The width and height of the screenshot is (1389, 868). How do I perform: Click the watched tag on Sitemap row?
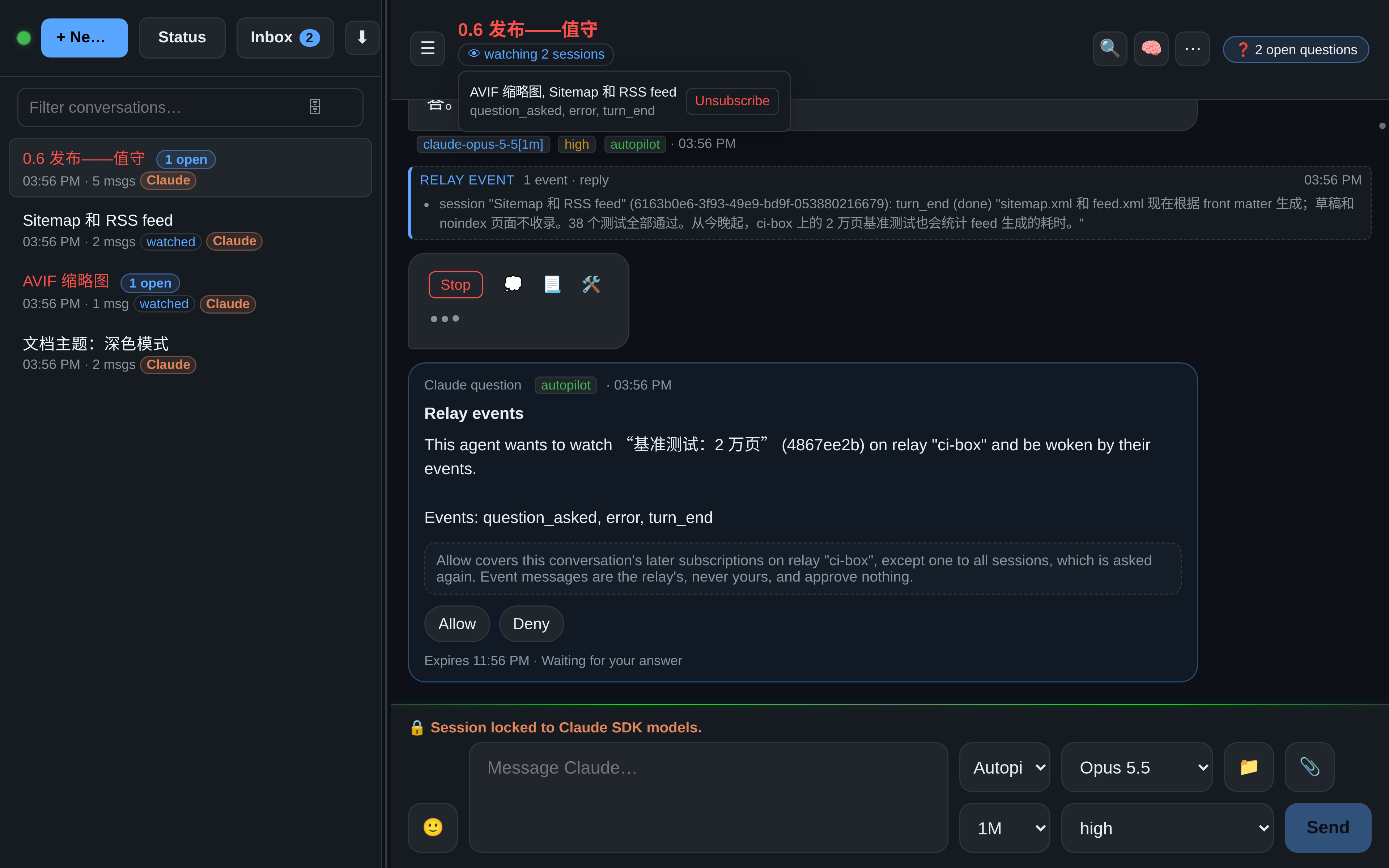[170, 242]
